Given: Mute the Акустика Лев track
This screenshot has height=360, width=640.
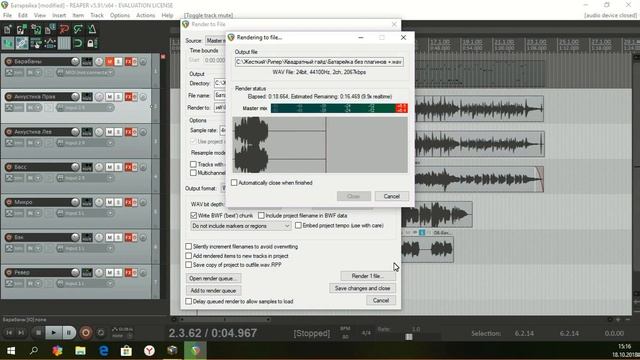Looking at the screenshot, I should pos(109,132).
